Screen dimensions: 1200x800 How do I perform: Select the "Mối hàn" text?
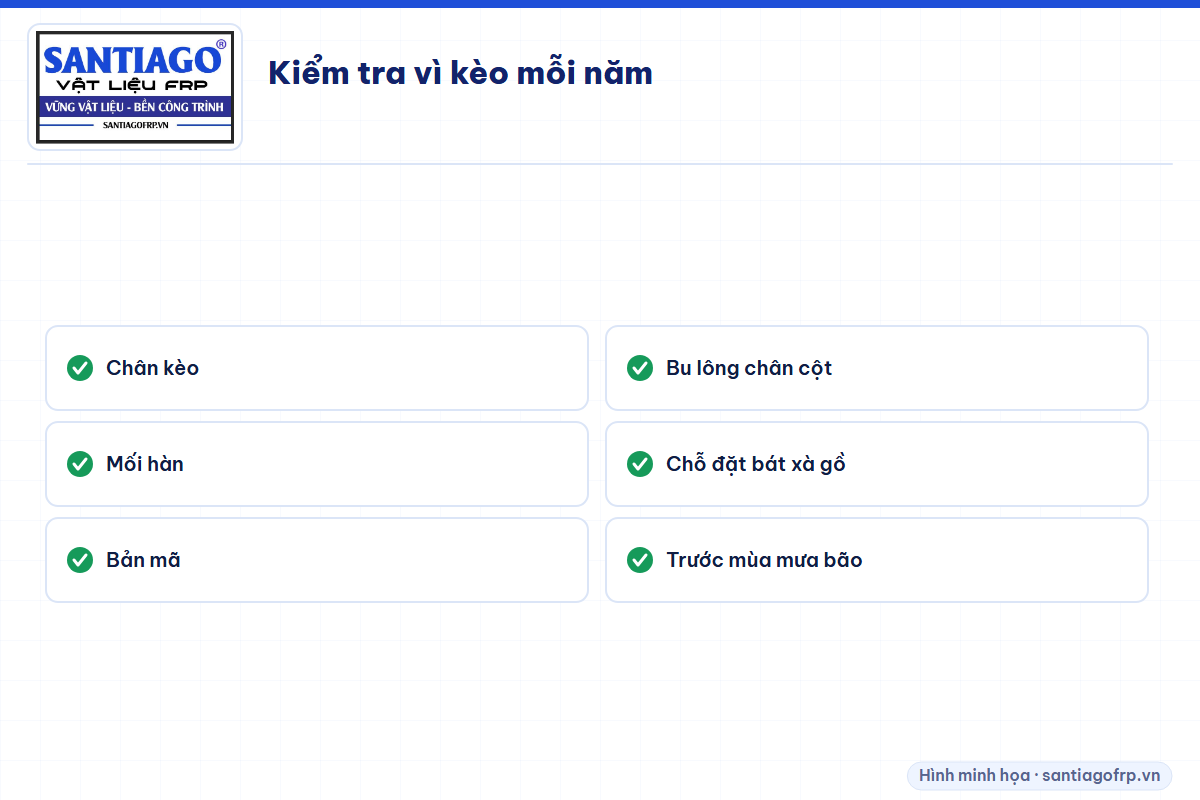[145, 464]
